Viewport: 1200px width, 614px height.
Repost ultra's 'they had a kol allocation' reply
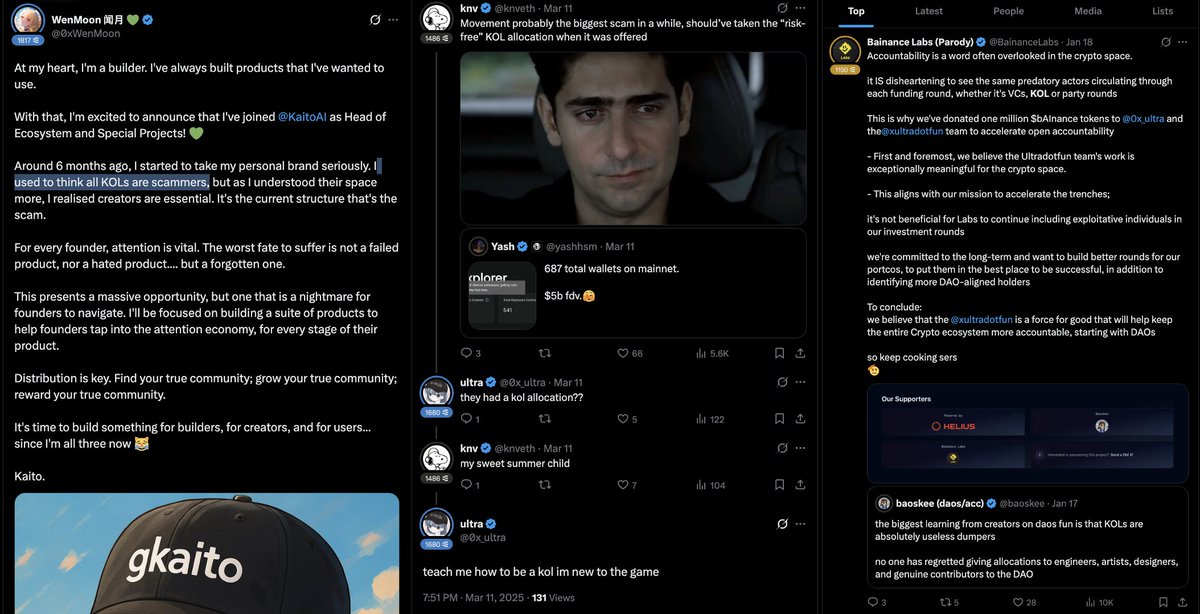(x=545, y=419)
